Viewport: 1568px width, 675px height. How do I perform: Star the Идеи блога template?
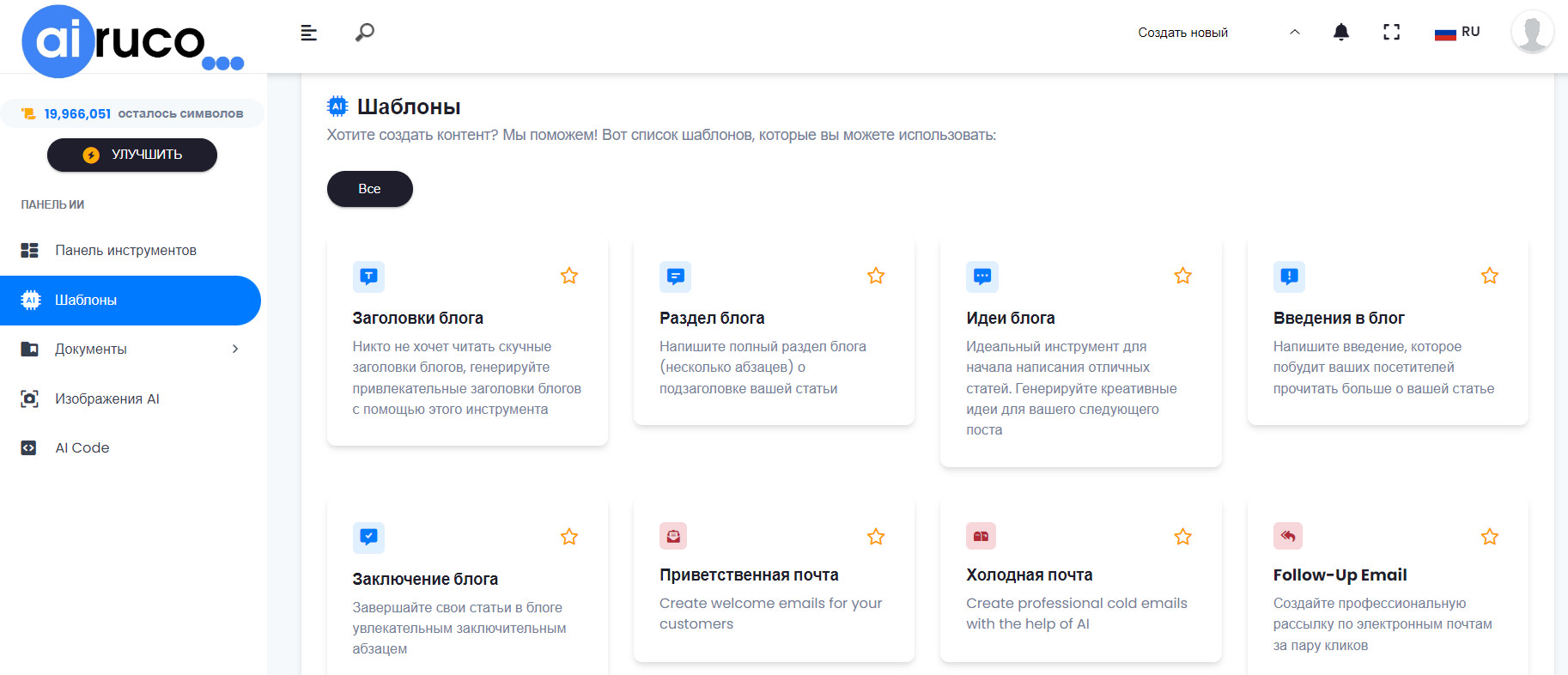coord(1182,276)
